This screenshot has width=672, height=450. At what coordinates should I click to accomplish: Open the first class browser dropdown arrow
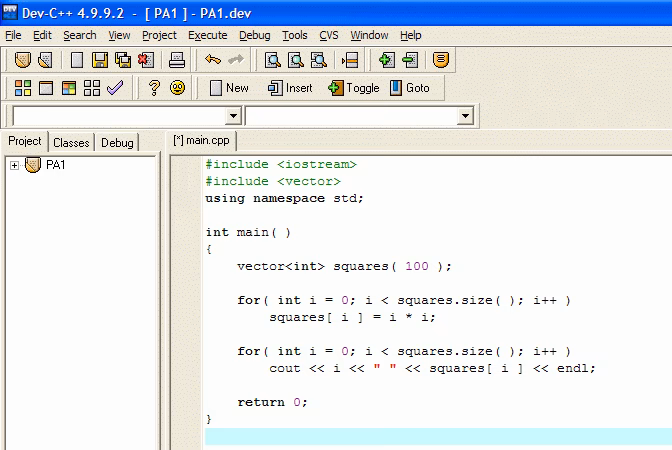click(x=233, y=116)
